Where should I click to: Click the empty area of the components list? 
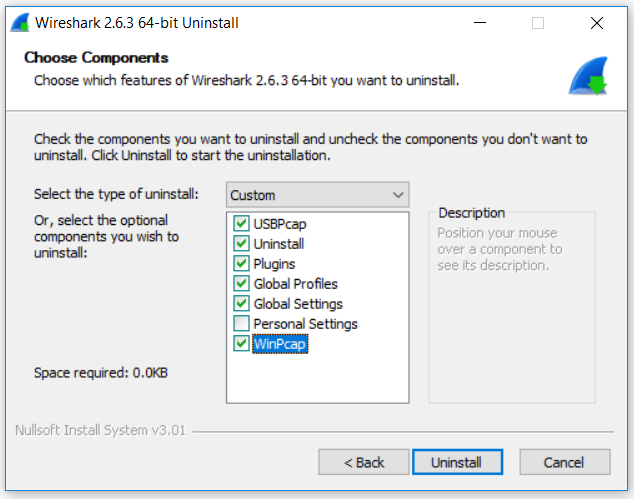(x=317, y=378)
